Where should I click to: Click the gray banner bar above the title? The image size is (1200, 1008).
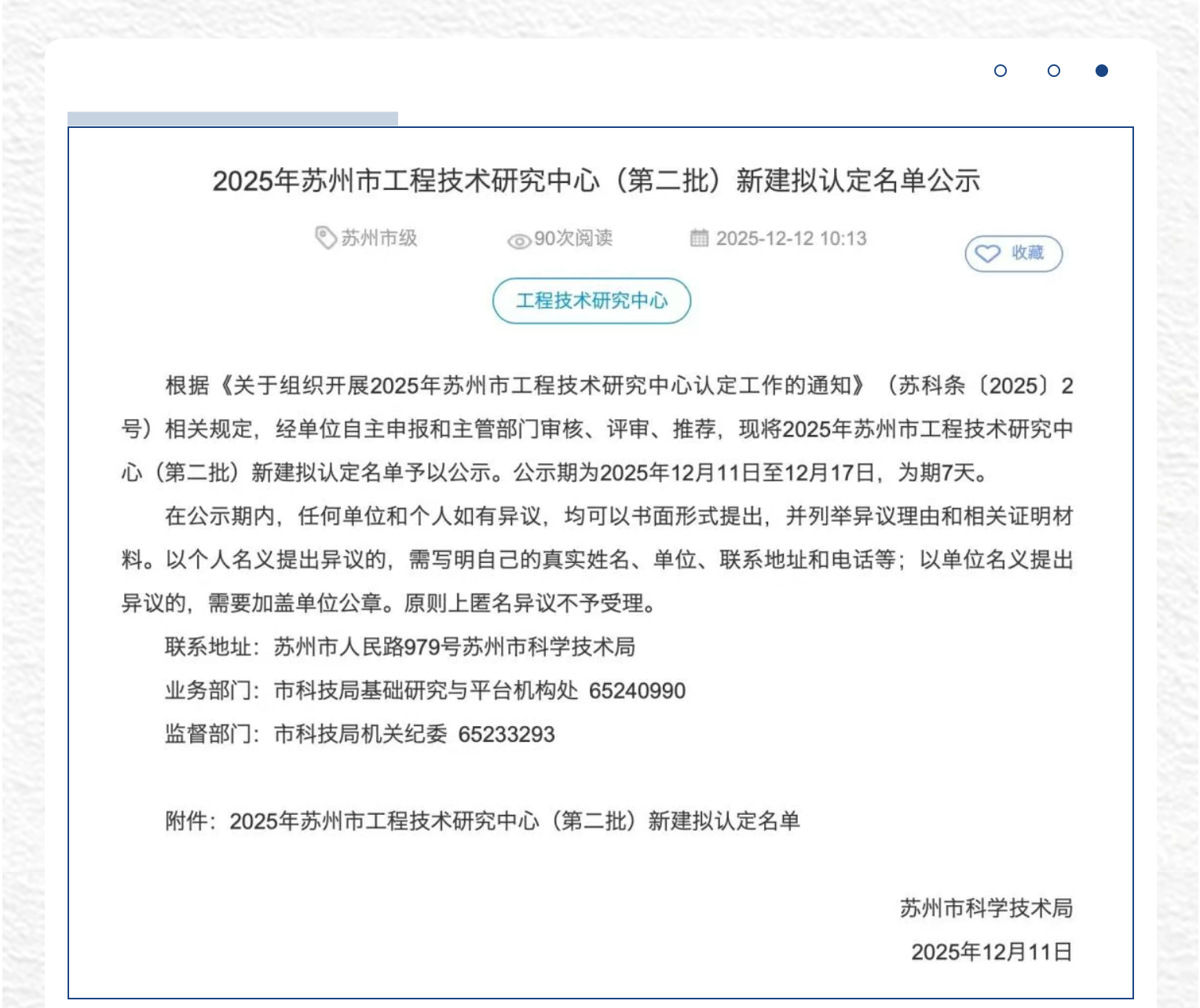[x=233, y=118]
